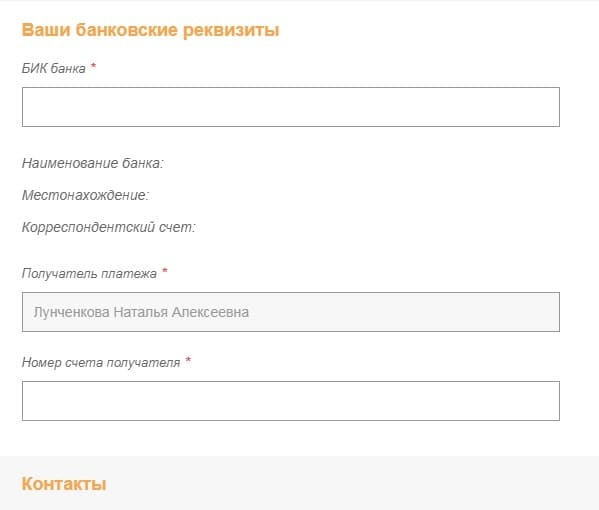
Task: Click the Получатель платежа label
Action: point(89,274)
